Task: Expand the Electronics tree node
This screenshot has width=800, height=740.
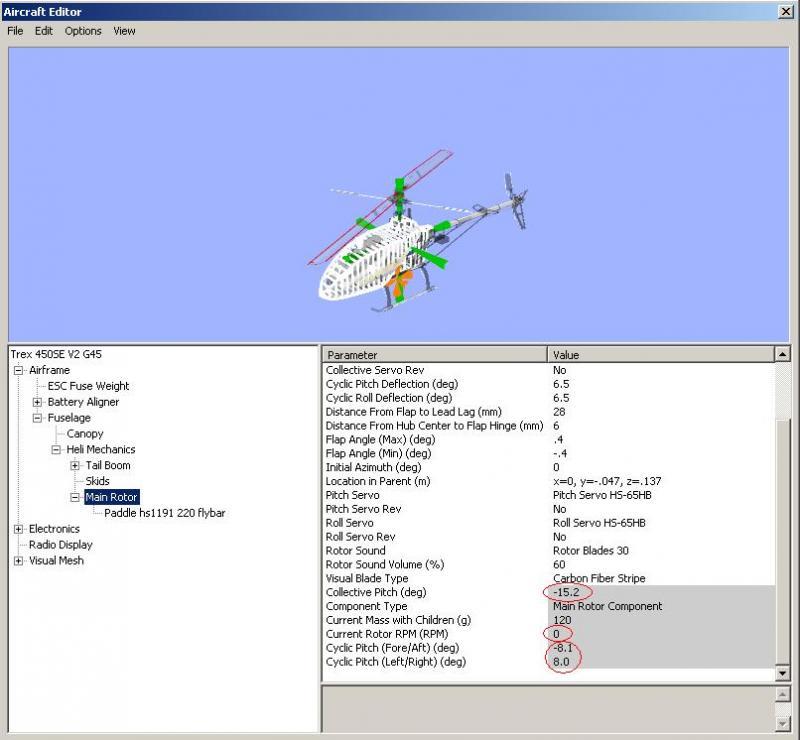Action: [x=18, y=529]
